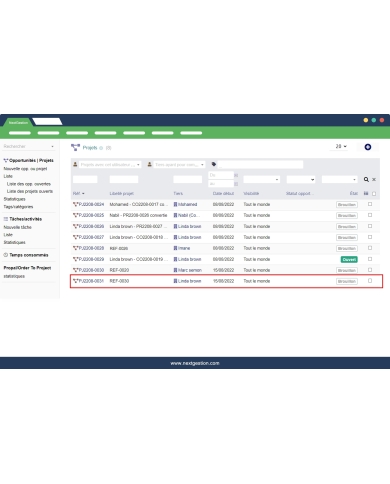This screenshot has height=484, width=390.
Task: Open Propal/Order To Project sidebar heading
Action: (27, 268)
